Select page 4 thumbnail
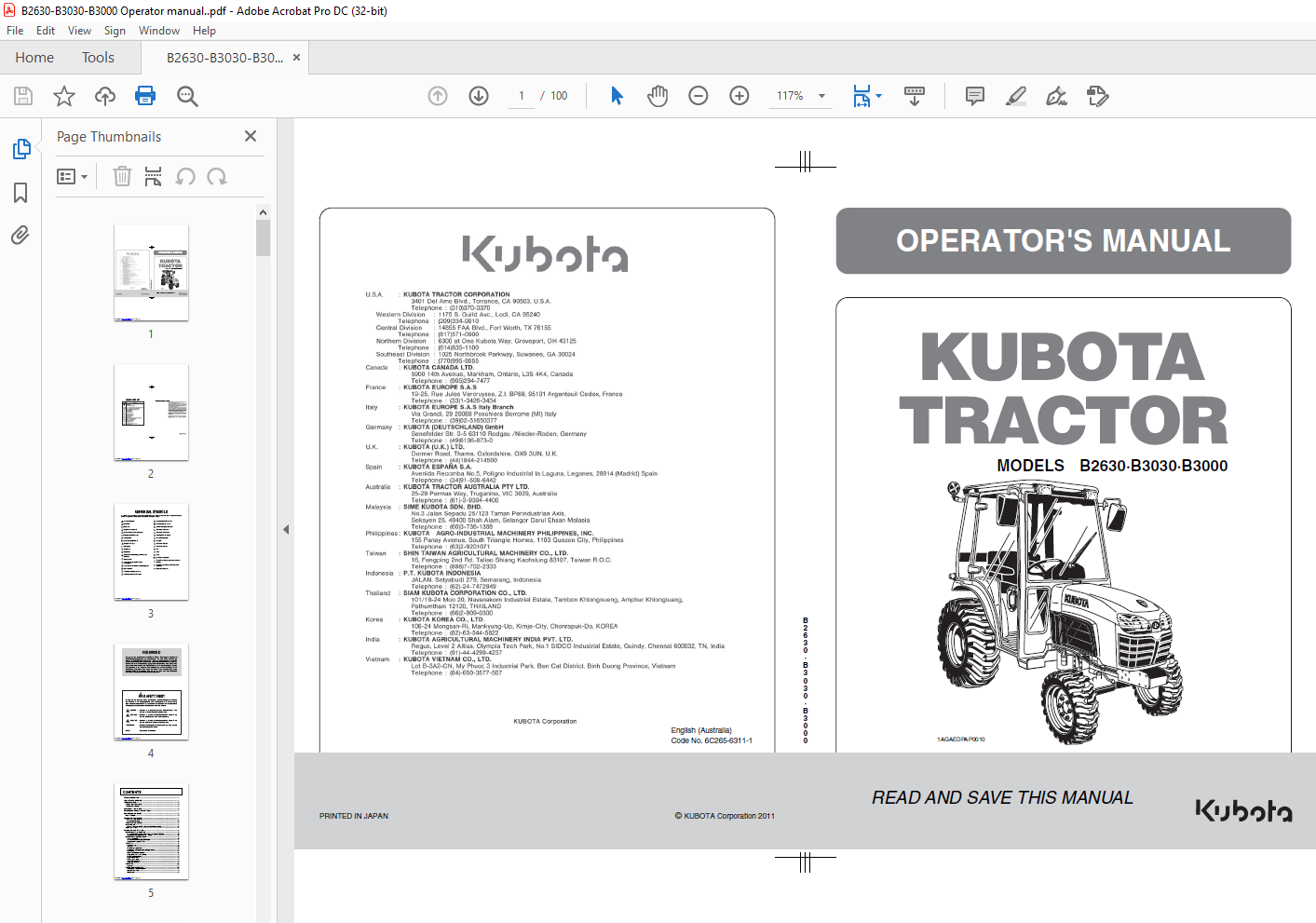This screenshot has height=923, width=1316. point(151,692)
